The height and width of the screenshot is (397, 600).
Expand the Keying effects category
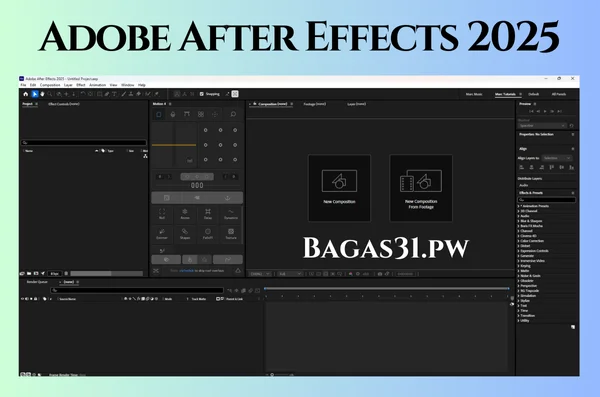518,266
